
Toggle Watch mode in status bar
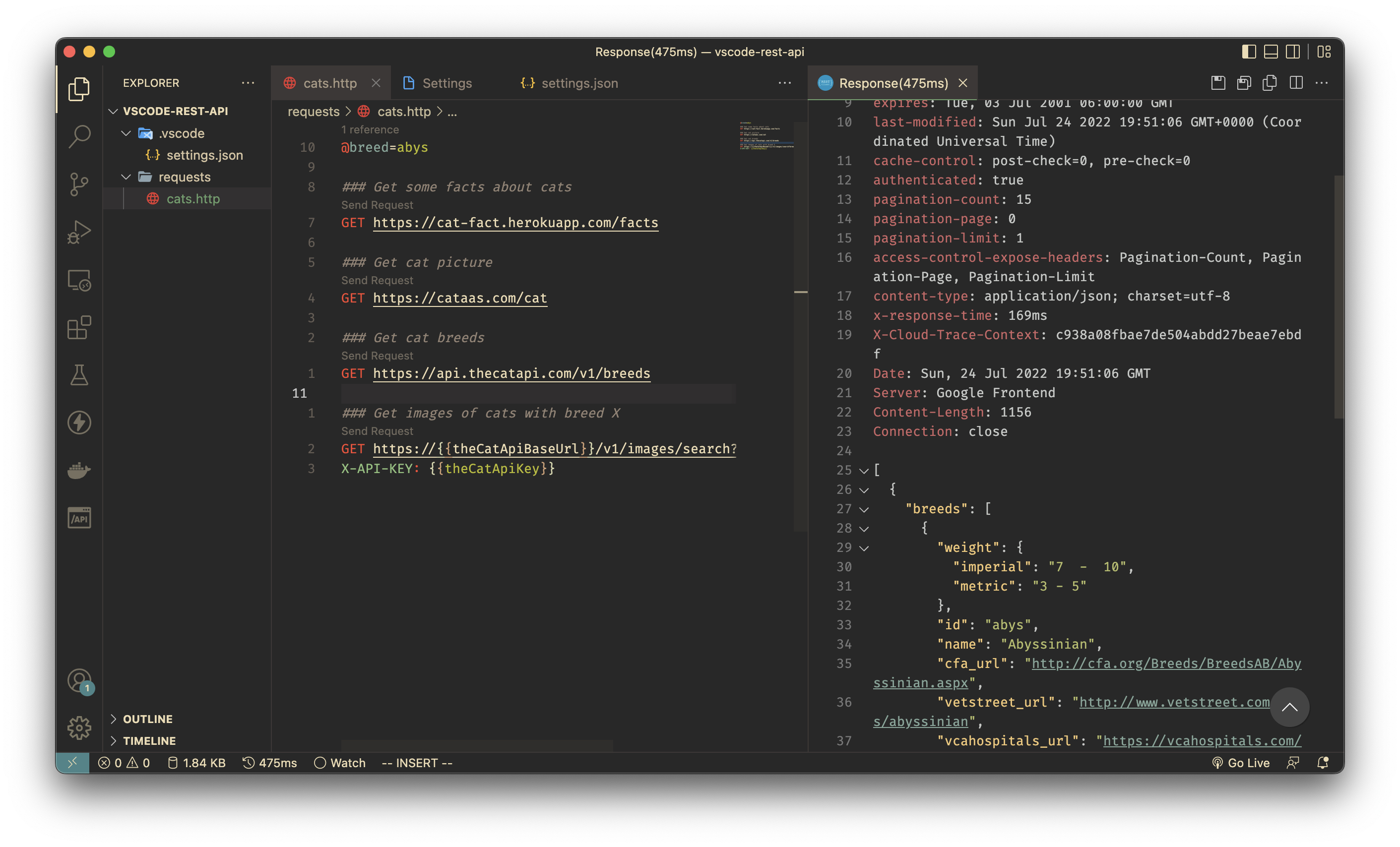click(x=340, y=763)
